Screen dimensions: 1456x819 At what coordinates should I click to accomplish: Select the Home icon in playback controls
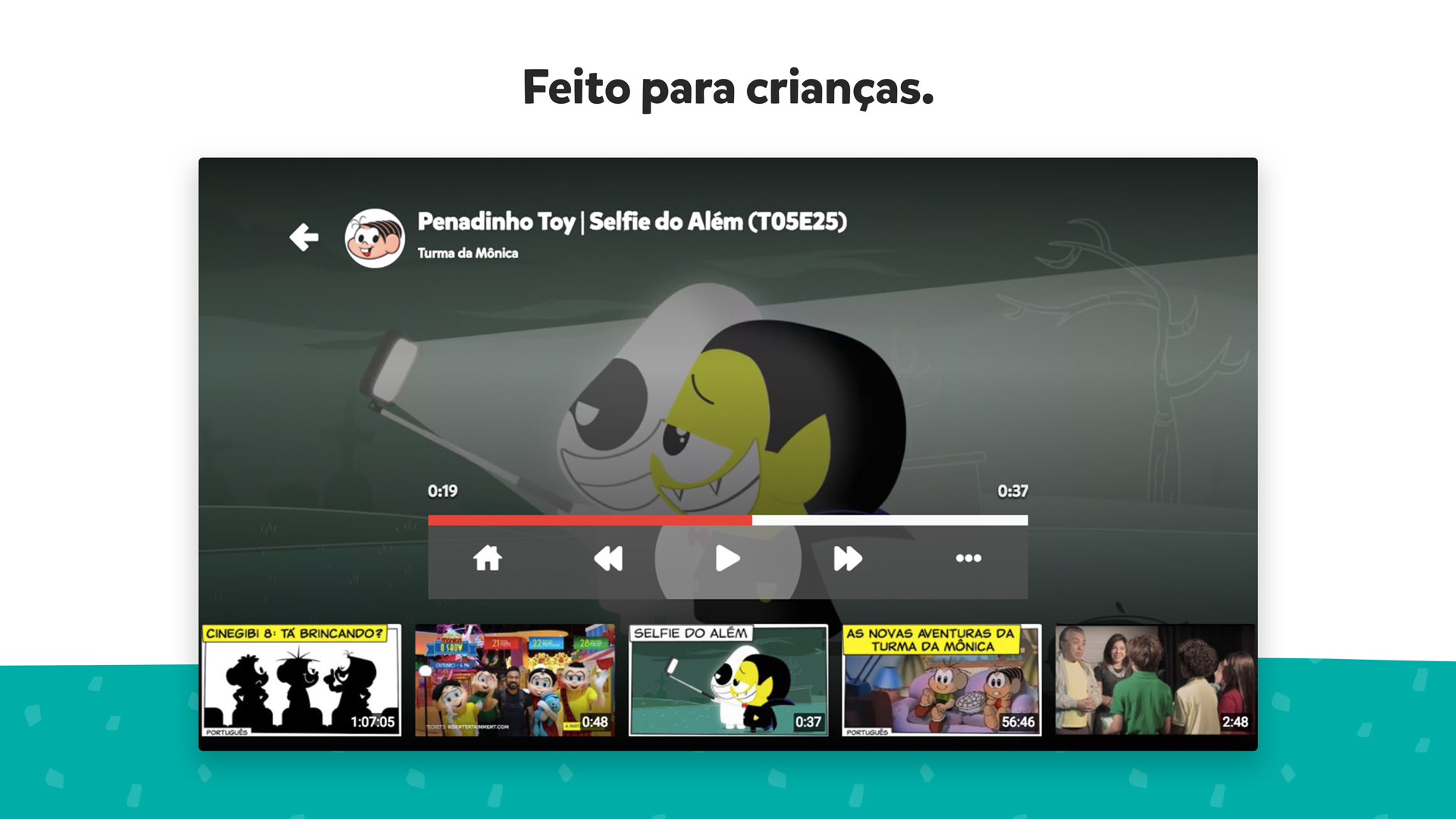click(x=488, y=558)
